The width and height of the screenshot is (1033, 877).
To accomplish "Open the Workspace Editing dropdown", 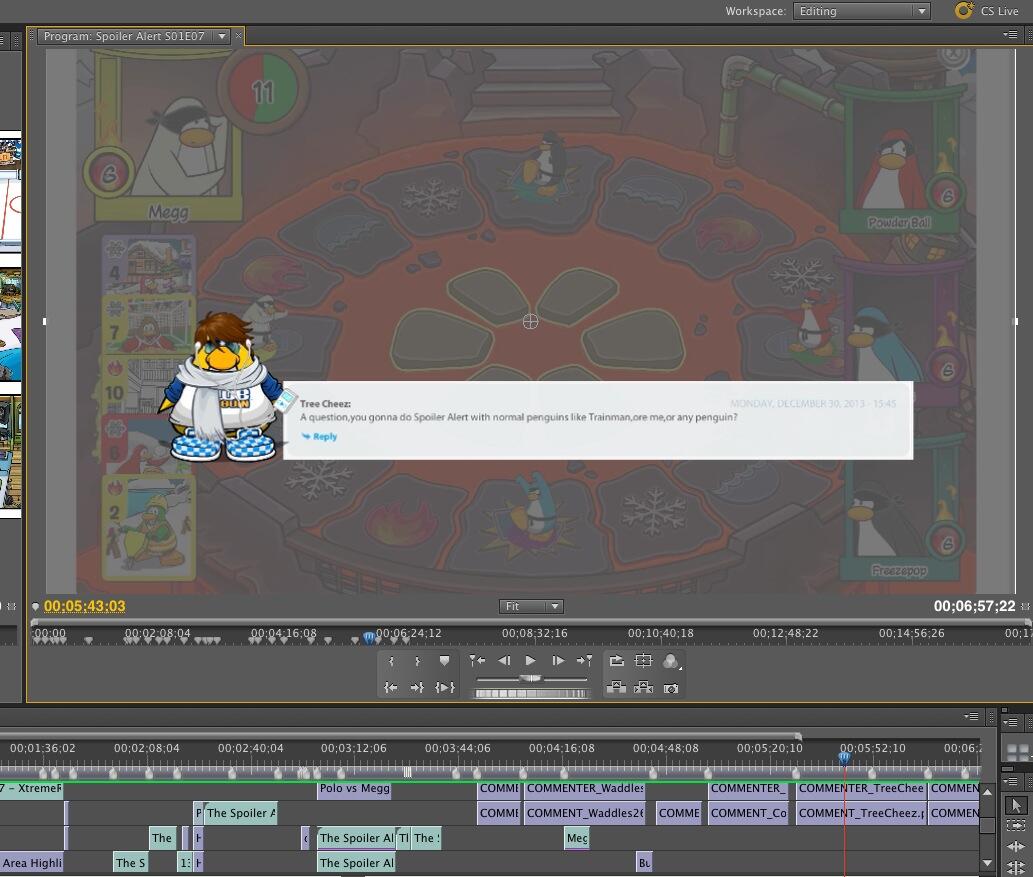I will (862, 11).
